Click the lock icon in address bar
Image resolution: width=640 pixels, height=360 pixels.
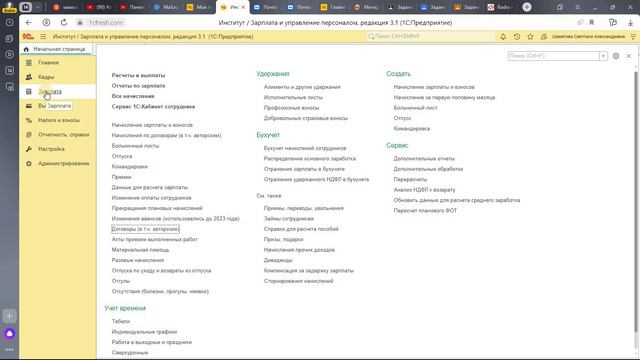tap(80, 22)
